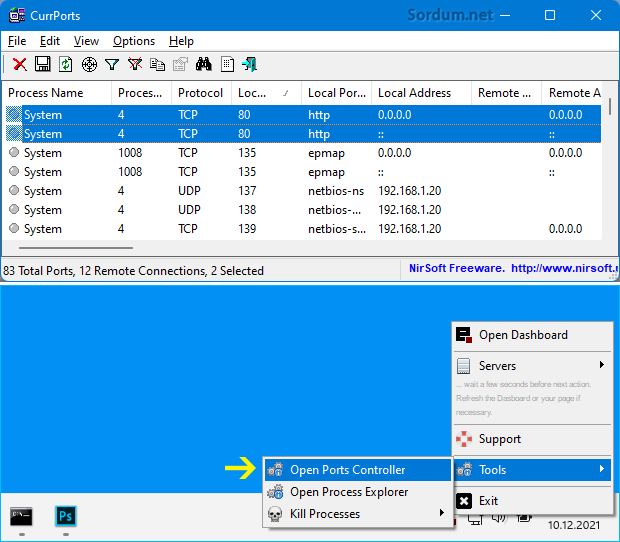Click the HTML report toolbar icon

(x=227, y=64)
